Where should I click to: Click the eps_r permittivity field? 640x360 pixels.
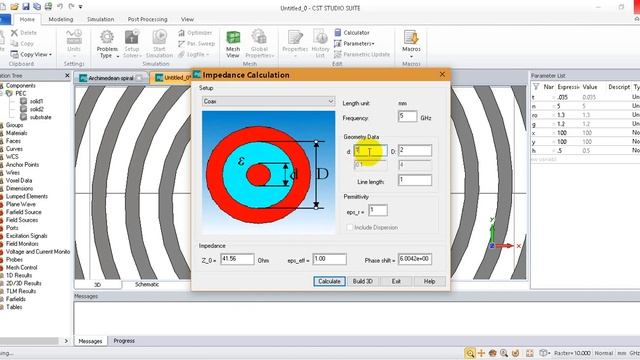tap(378, 211)
